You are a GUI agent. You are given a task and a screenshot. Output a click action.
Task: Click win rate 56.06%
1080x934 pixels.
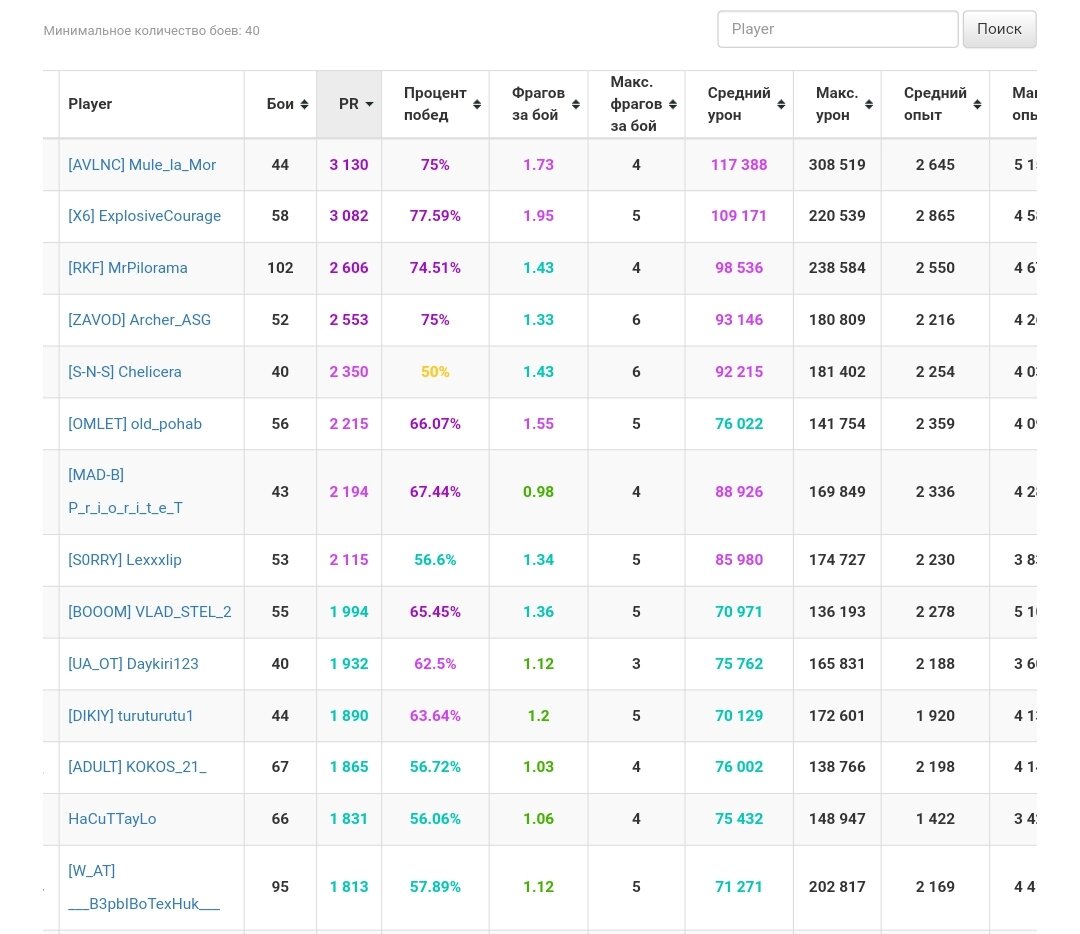point(435,818)
